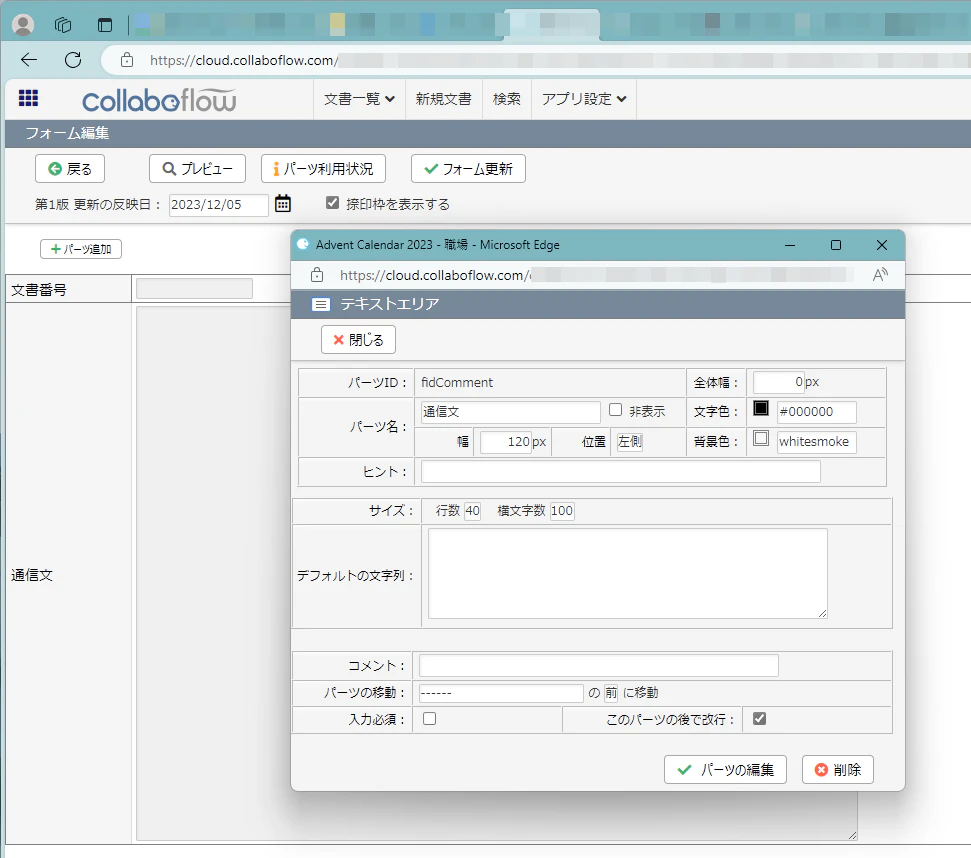The image size is (971, 858).
Task: Toggle the 非表示 checkbox
Action: tap(616, 410)
